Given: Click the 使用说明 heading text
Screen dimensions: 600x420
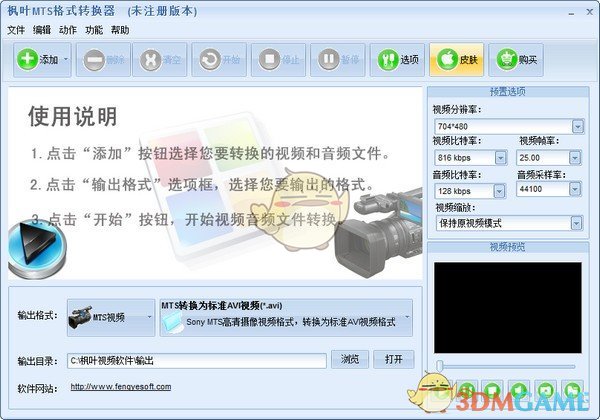Looking at the screenshot, I should pyautogui.click(x=72, y=116).
